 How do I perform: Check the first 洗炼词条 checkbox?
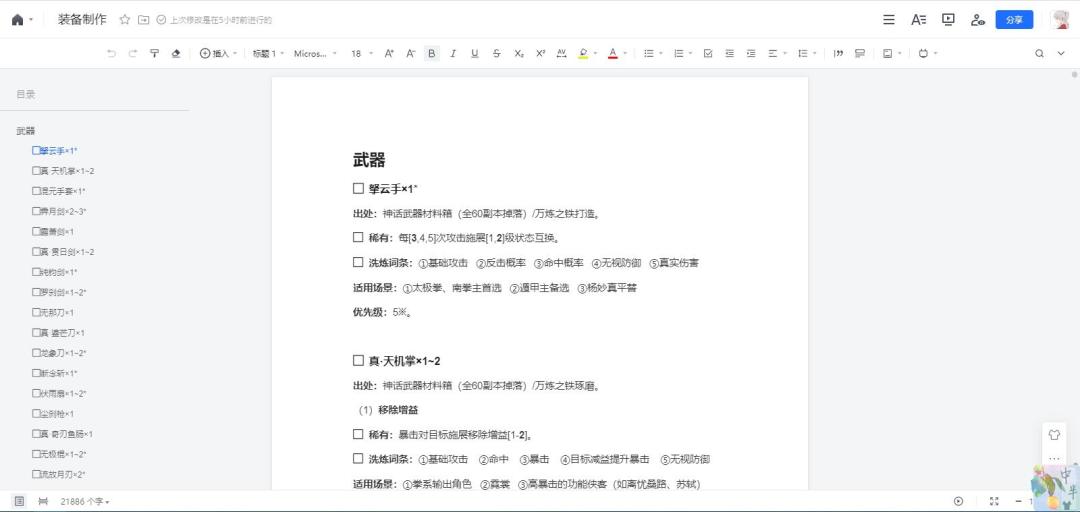(358, 263)
